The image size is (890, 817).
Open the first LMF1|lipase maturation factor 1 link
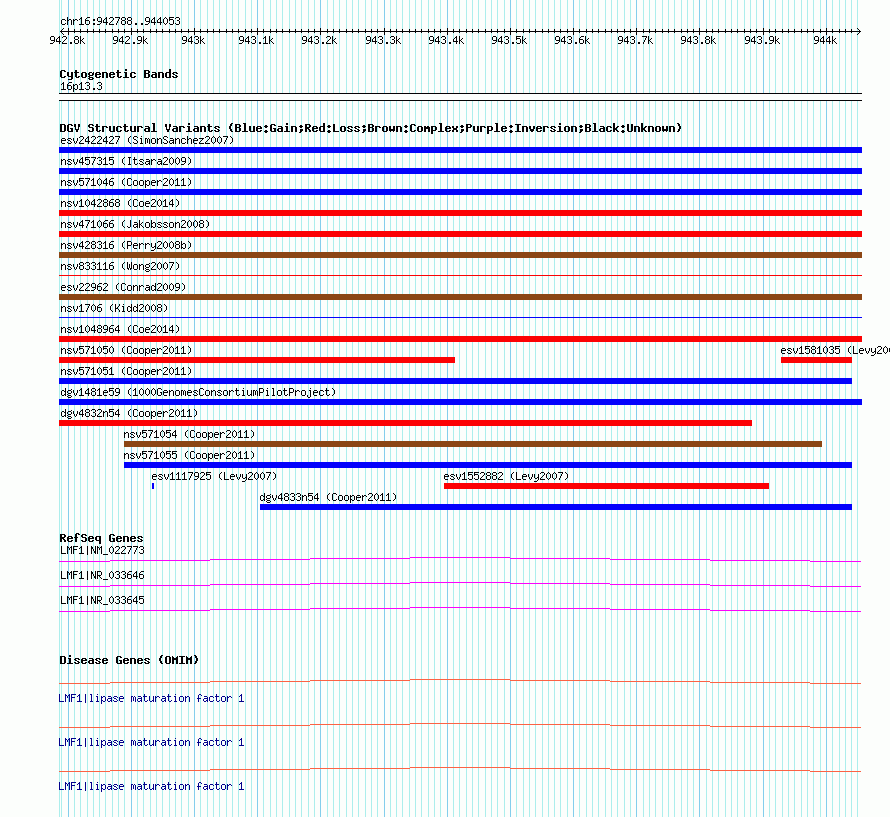click(x=152, y=698)
